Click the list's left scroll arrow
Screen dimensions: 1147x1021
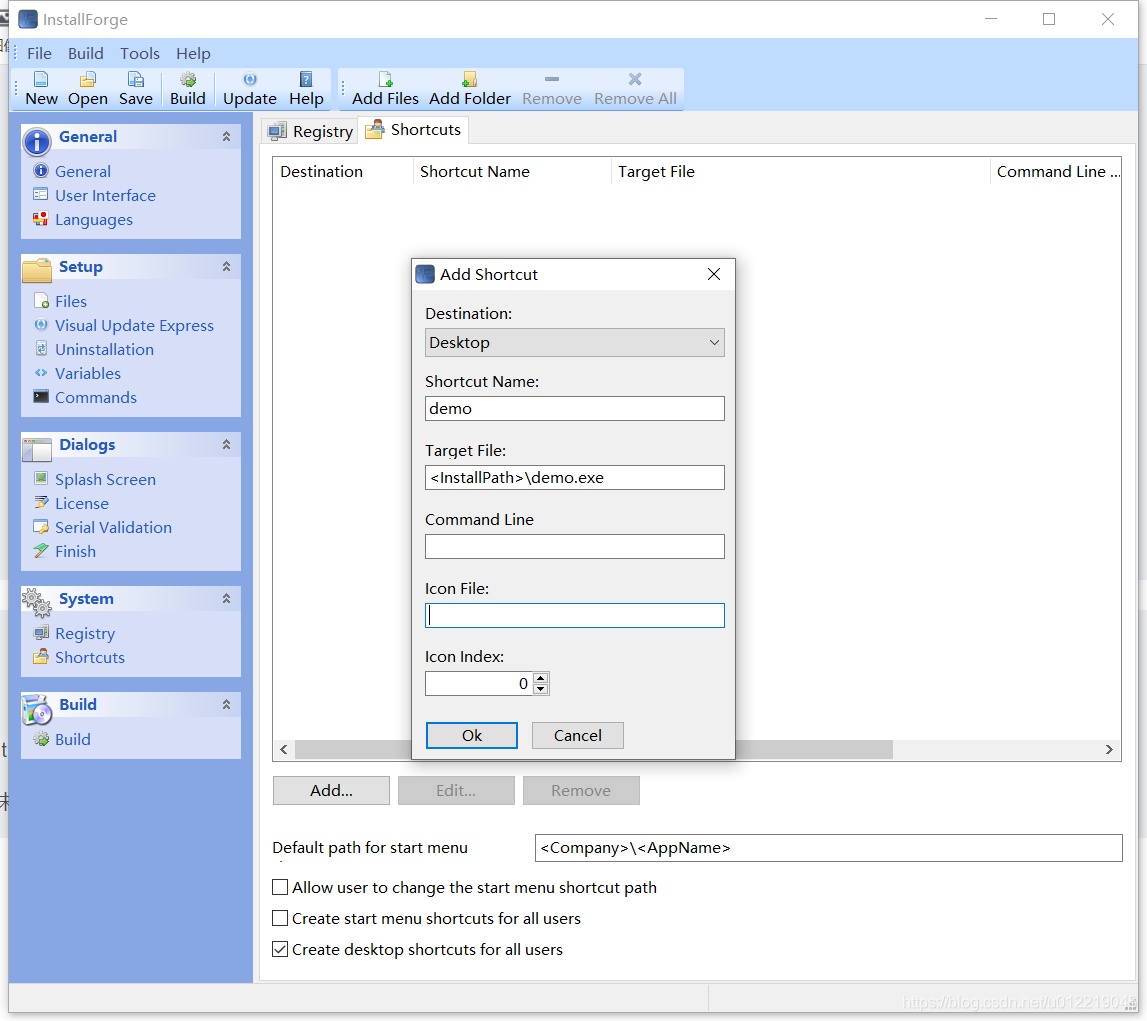pos(284,750)
